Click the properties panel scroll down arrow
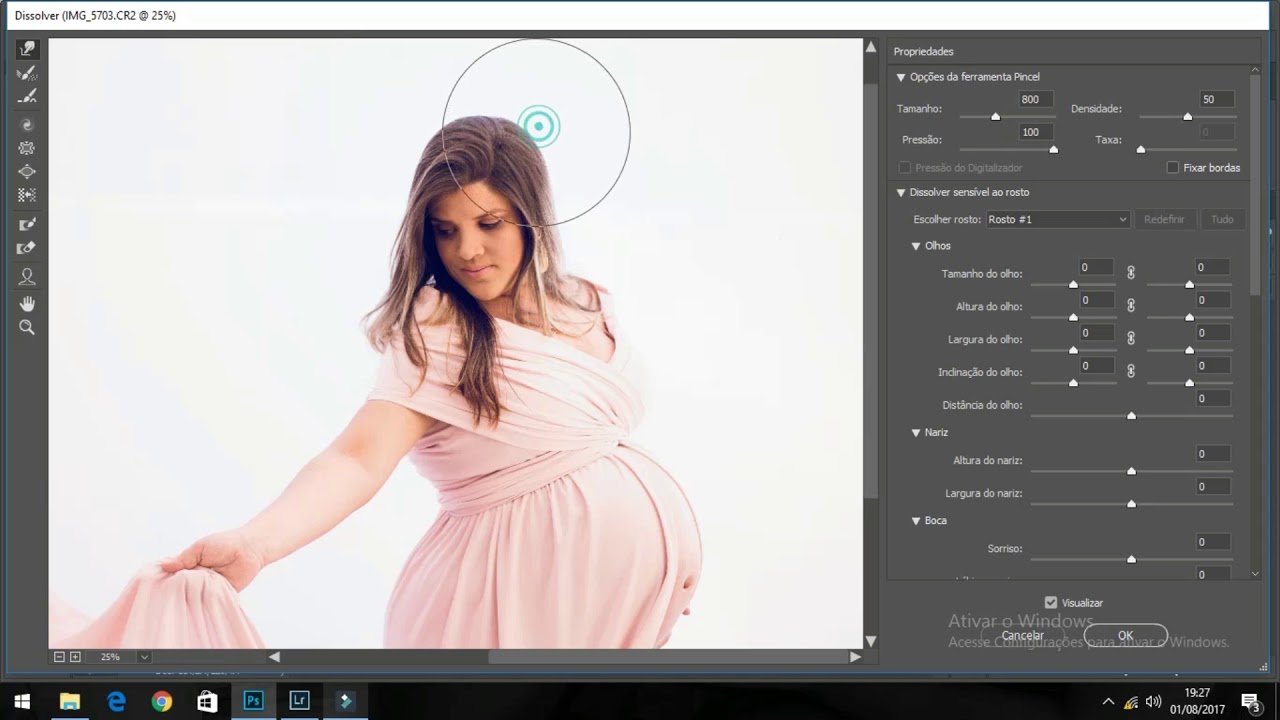Screen dimensions: 1280x720 (x=1255, y=572)
